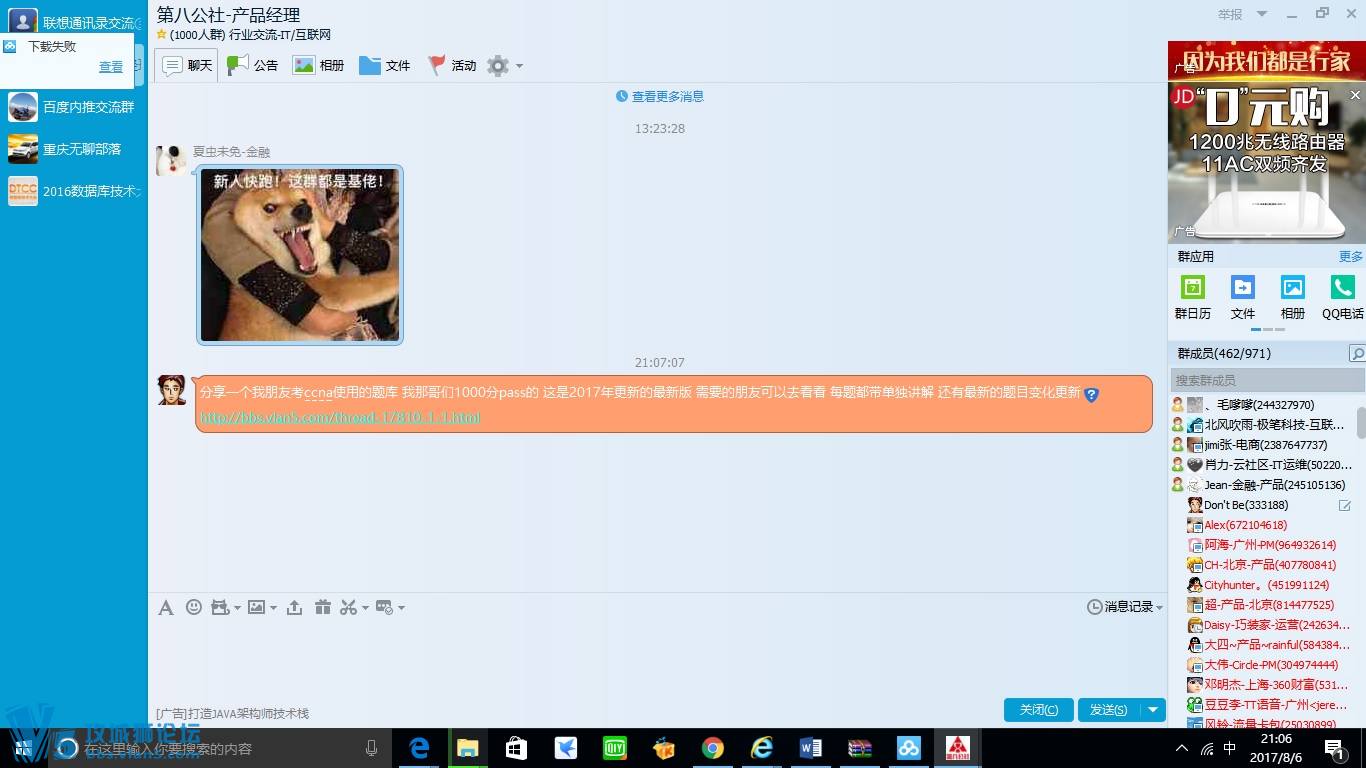Click the member search magnifier icon
The image size is (1366, 768).
1356,354
